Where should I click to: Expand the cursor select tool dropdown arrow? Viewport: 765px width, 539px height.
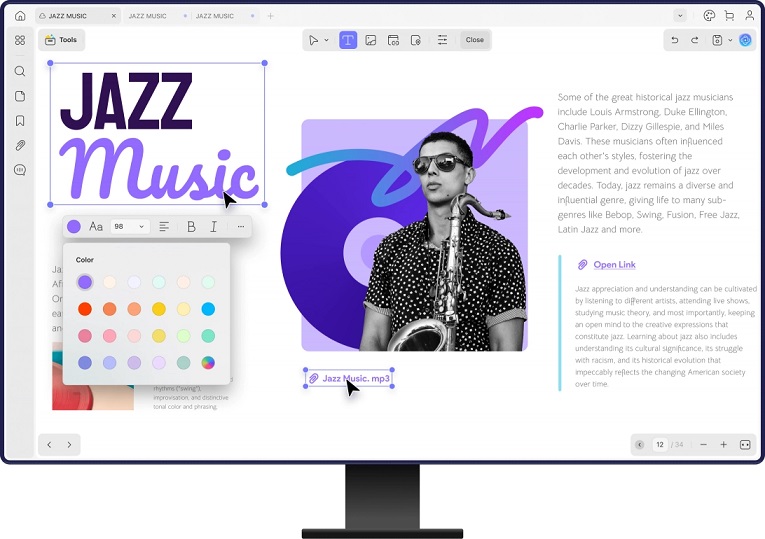(x=327, y=41)
